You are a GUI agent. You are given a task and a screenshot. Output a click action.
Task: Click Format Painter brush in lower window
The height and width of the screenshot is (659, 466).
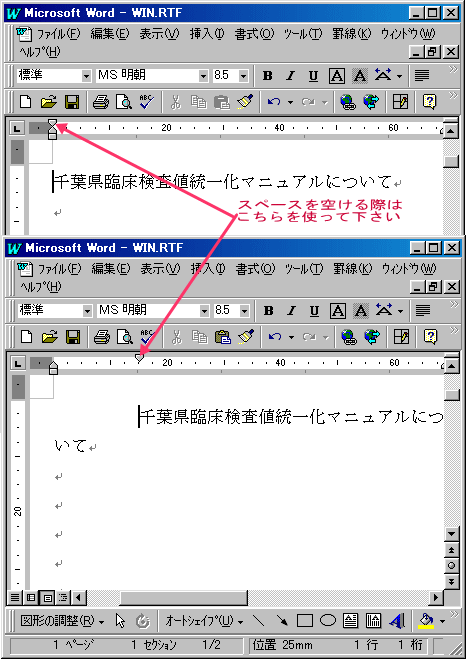coord(245,336)
